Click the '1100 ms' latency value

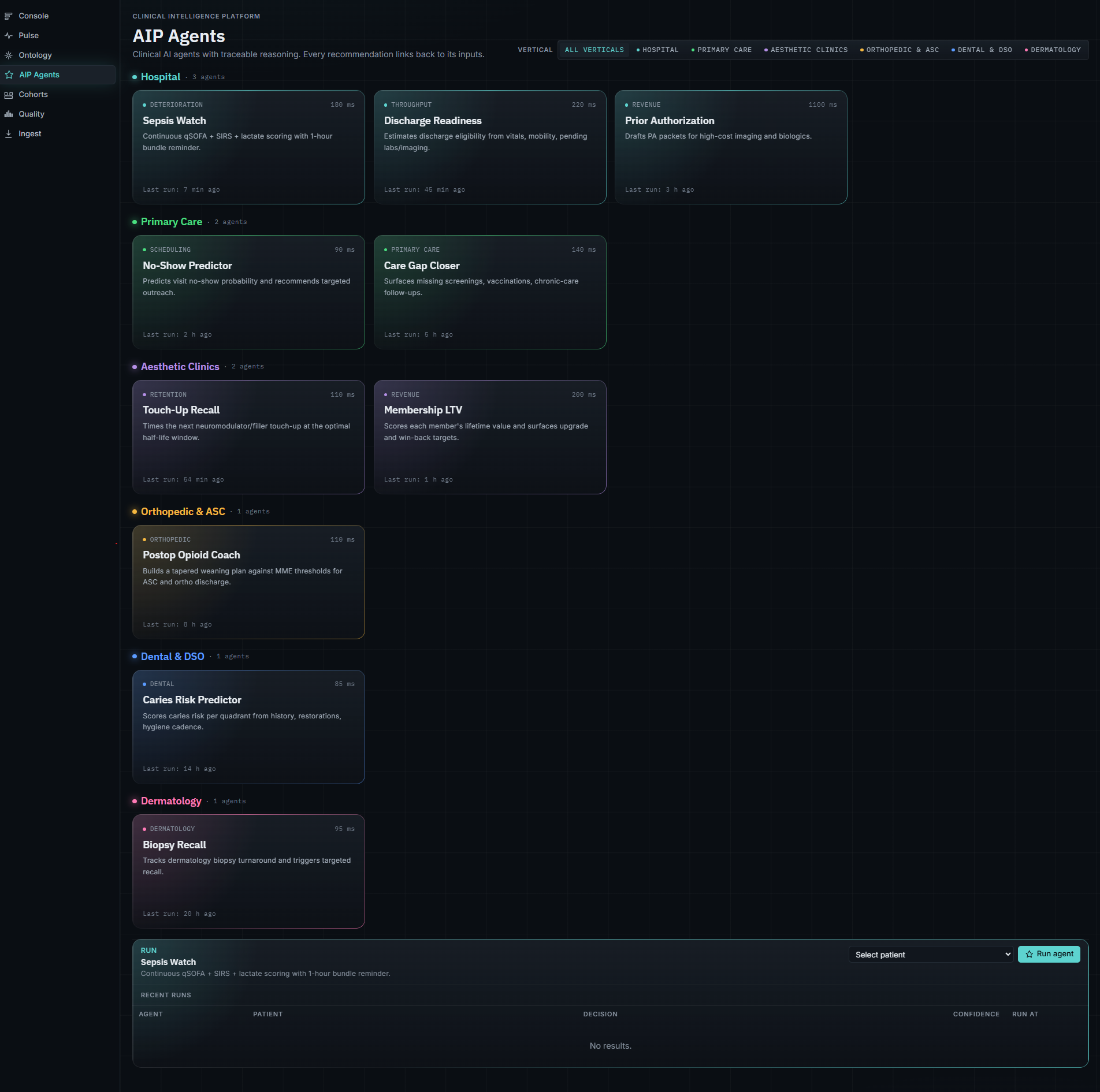[823, 105]
